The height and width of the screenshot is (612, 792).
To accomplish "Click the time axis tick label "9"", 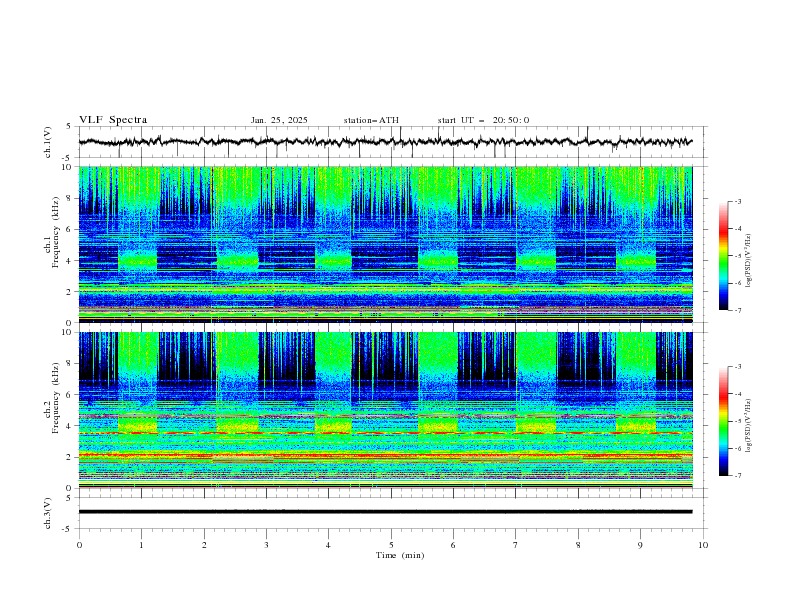I will 640,545.
